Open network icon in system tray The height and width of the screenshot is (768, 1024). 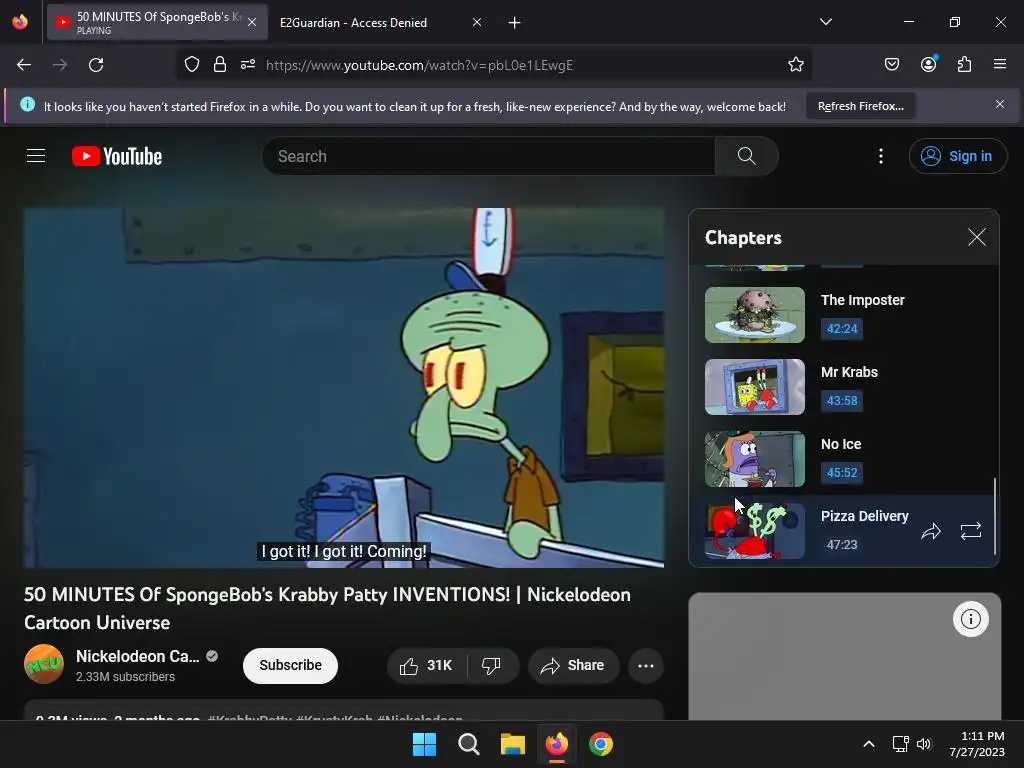[x=901, y=744]
